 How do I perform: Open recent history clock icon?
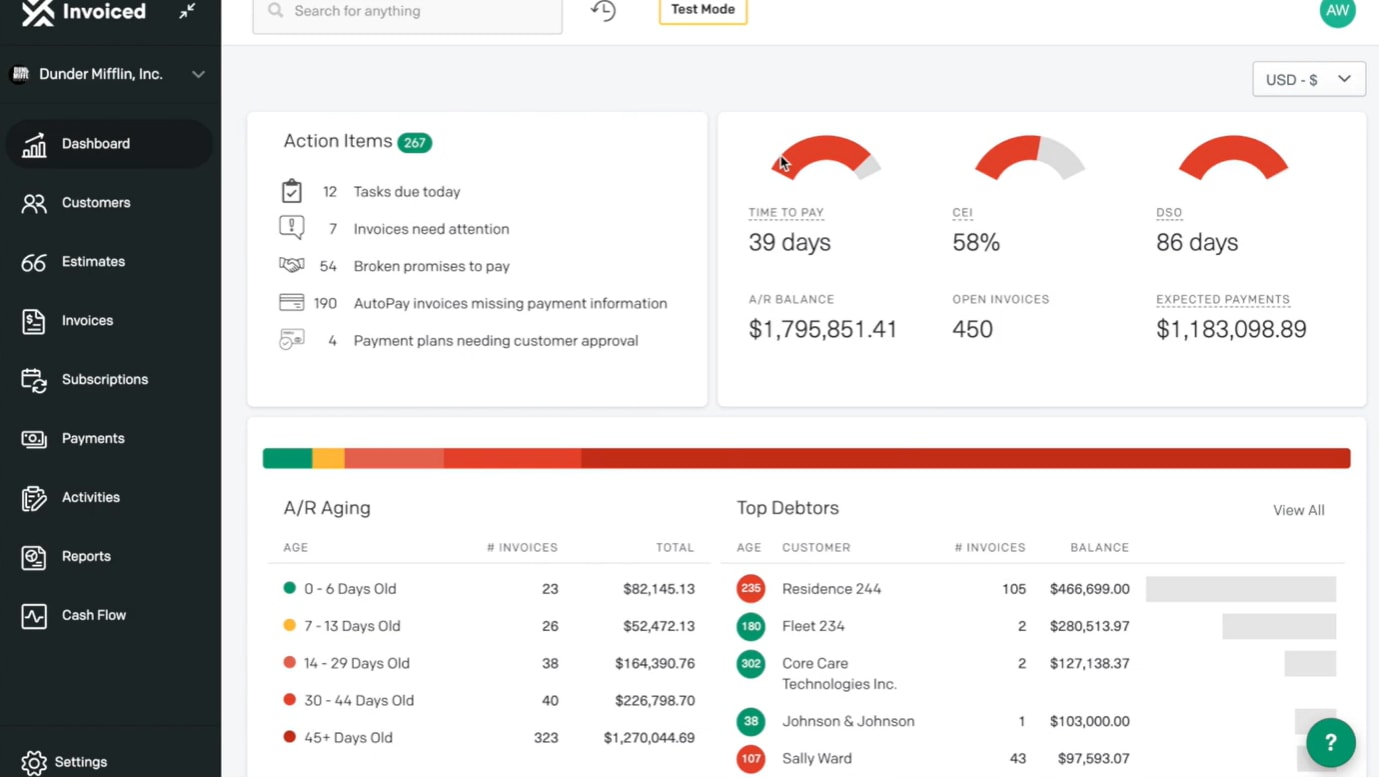point(603,10)
